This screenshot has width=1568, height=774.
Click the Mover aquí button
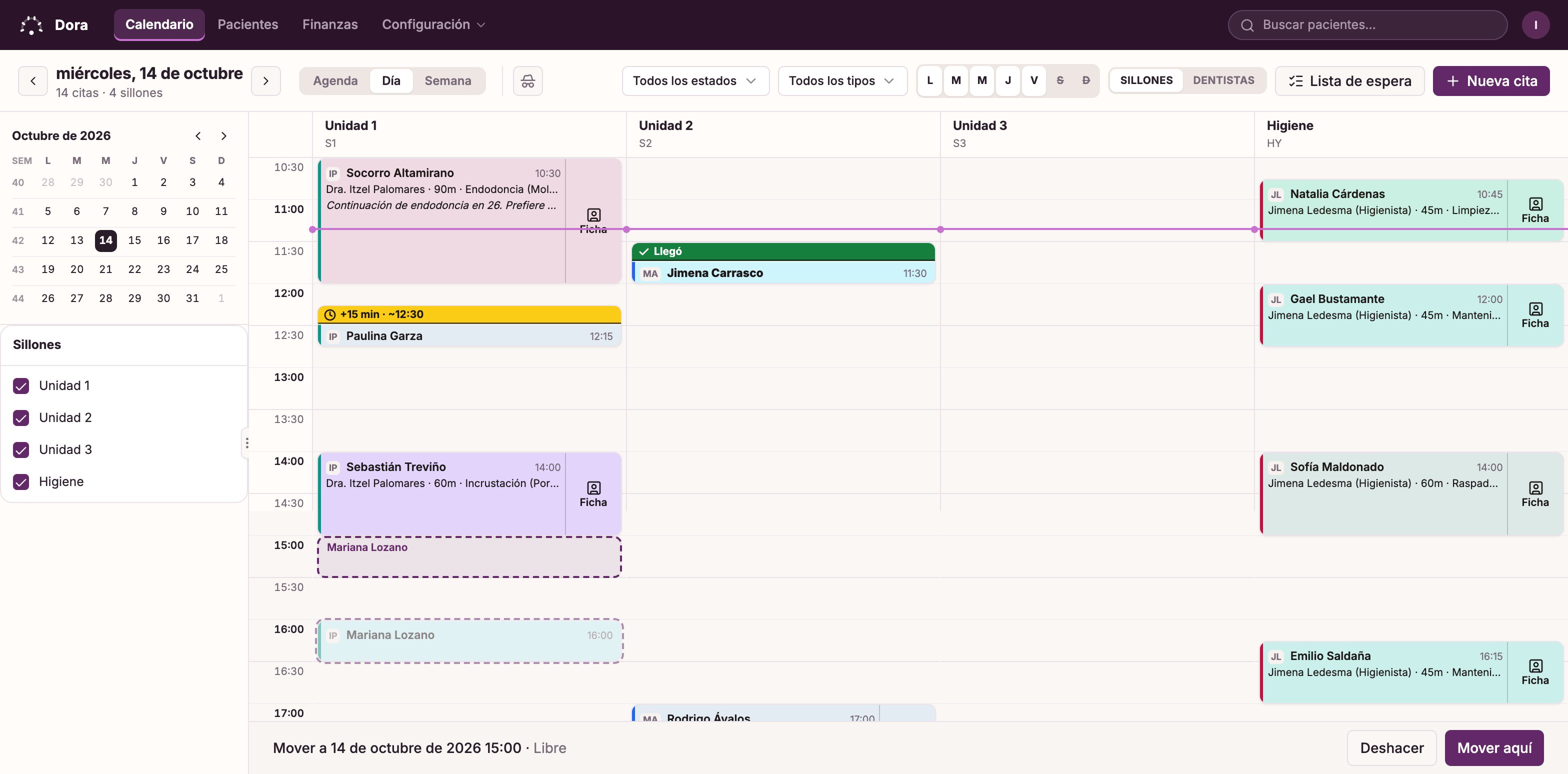1493,748
